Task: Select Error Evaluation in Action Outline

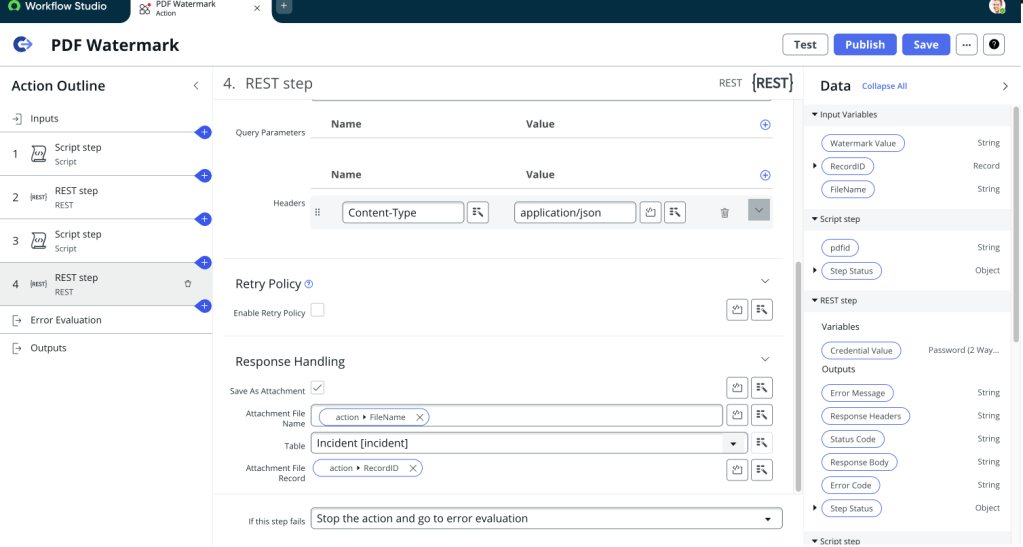Action: point(66,320)
